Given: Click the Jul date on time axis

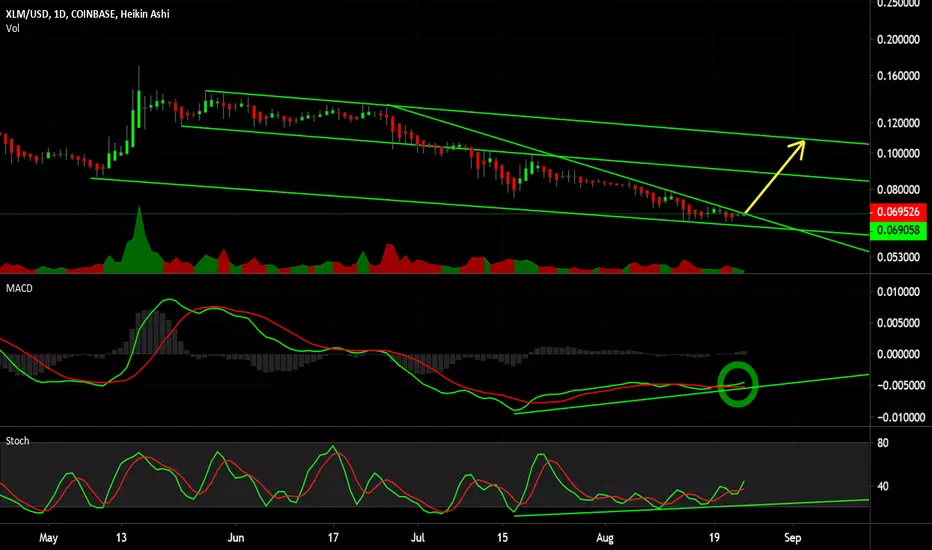Looking at the screenshot, I should point(418,538).
